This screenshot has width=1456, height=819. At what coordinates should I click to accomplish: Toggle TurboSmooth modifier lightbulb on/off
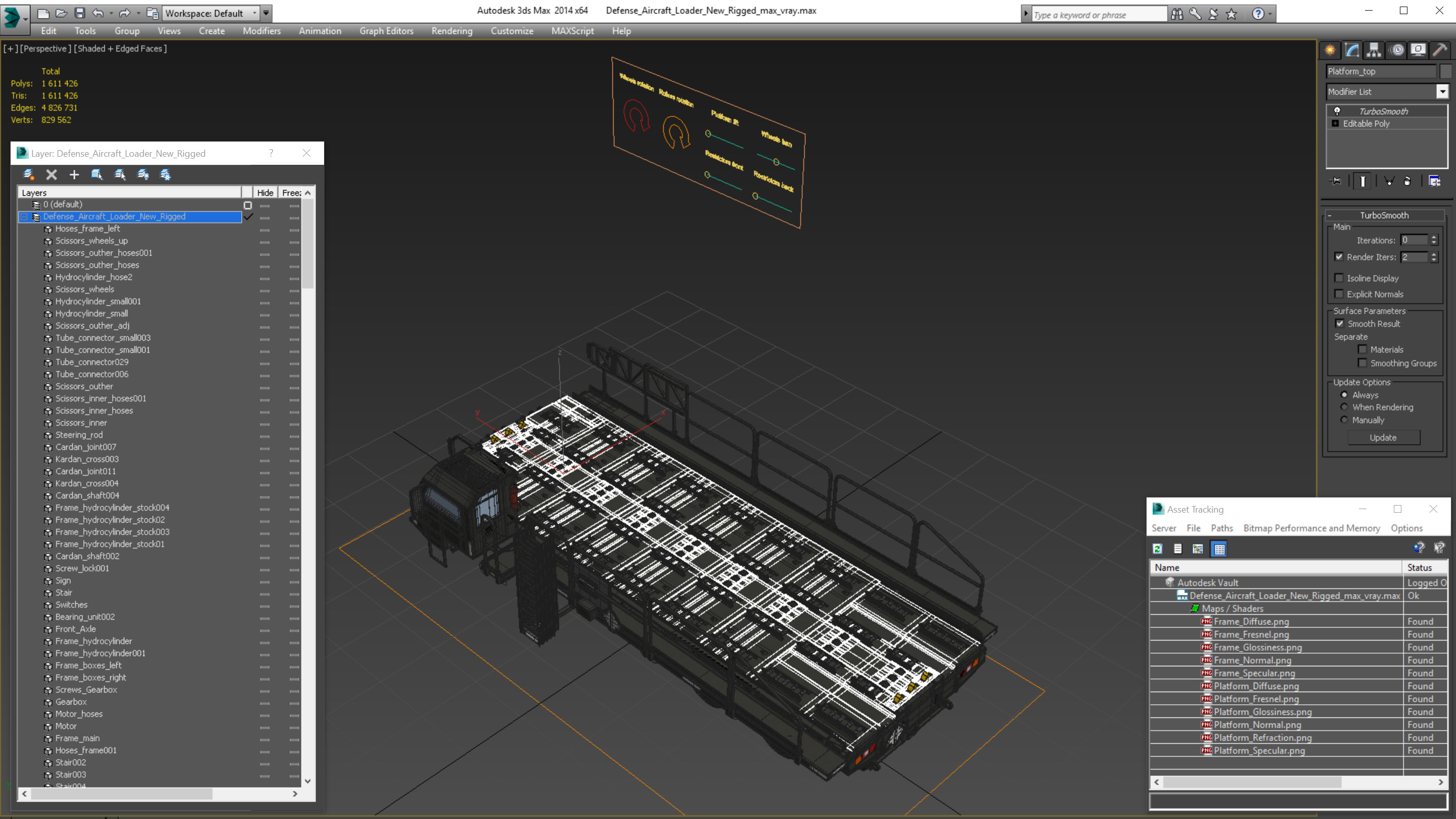coord(1337,111)
